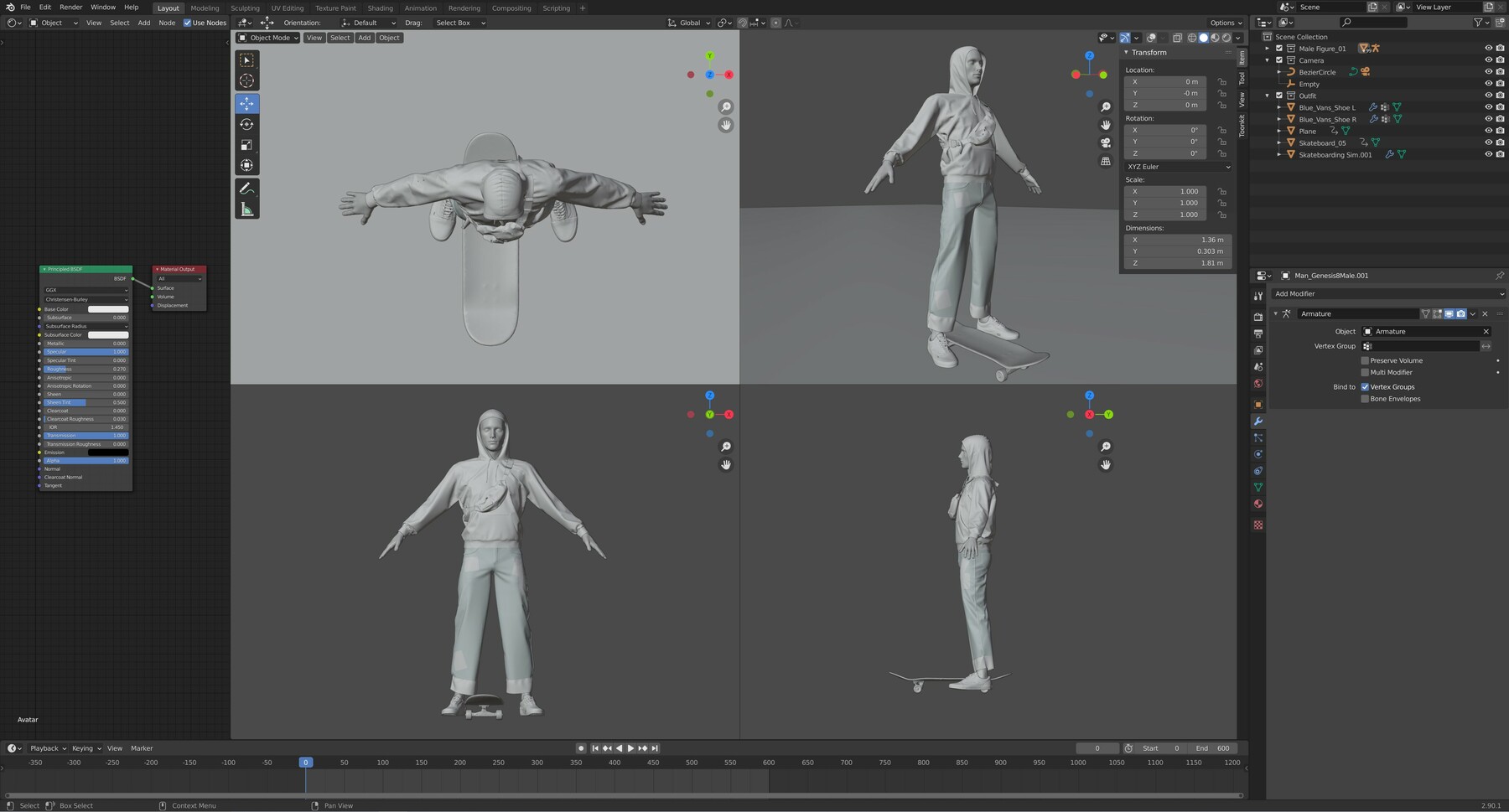This screenshot has width=1509, height=812.
Task: Click the Modifier properties wrench icon
Action: click(1257, 422)
